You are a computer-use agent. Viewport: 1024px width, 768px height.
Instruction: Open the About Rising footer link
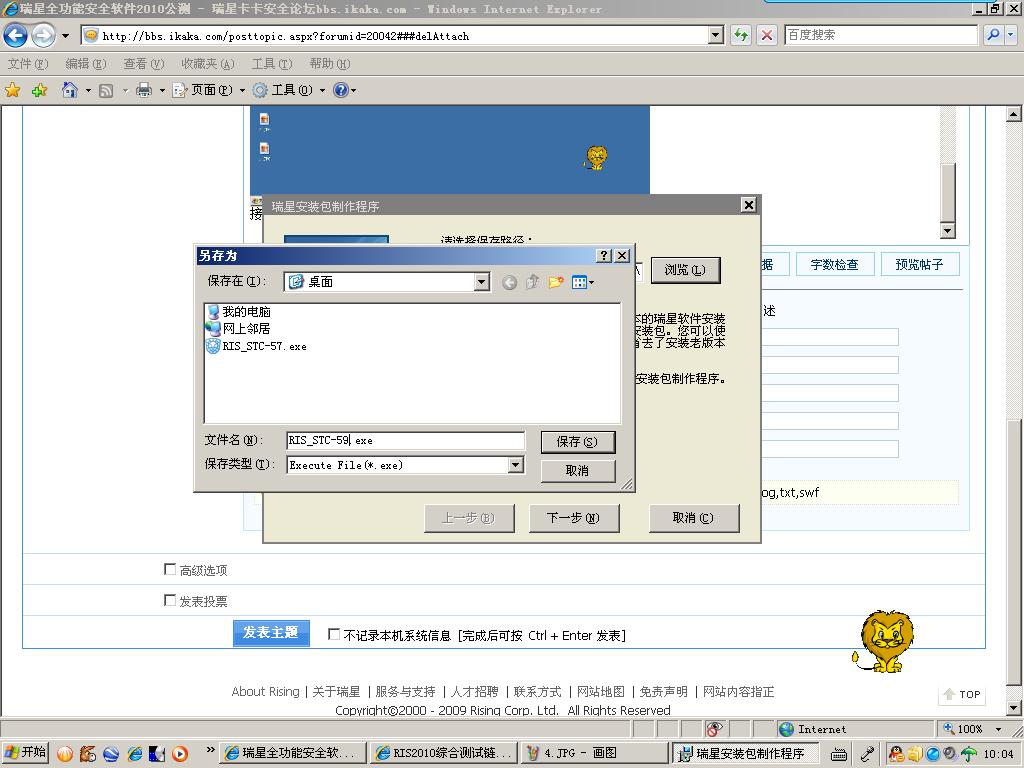point(265,692)
